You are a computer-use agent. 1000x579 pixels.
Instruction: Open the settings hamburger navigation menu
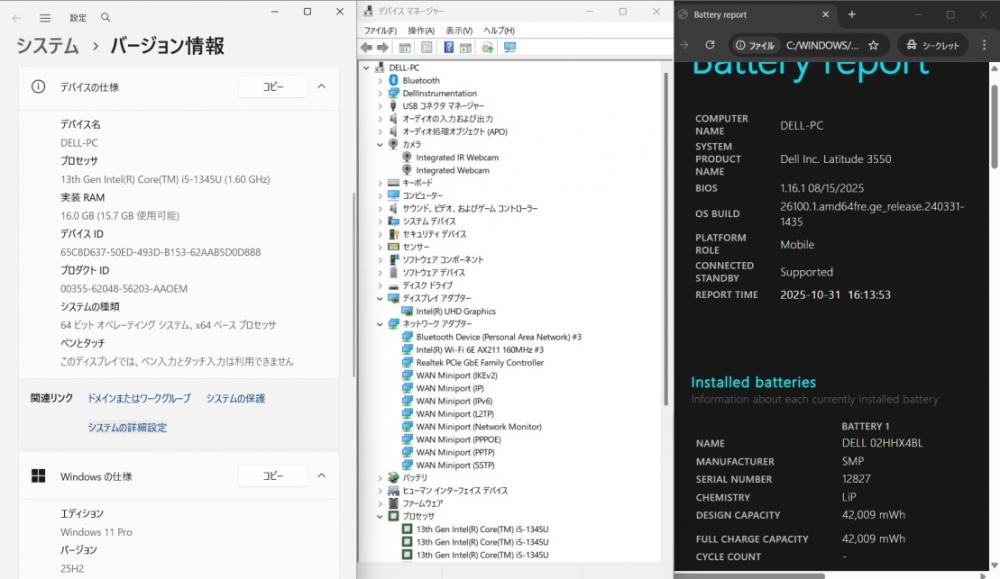(x=45, y=18)
